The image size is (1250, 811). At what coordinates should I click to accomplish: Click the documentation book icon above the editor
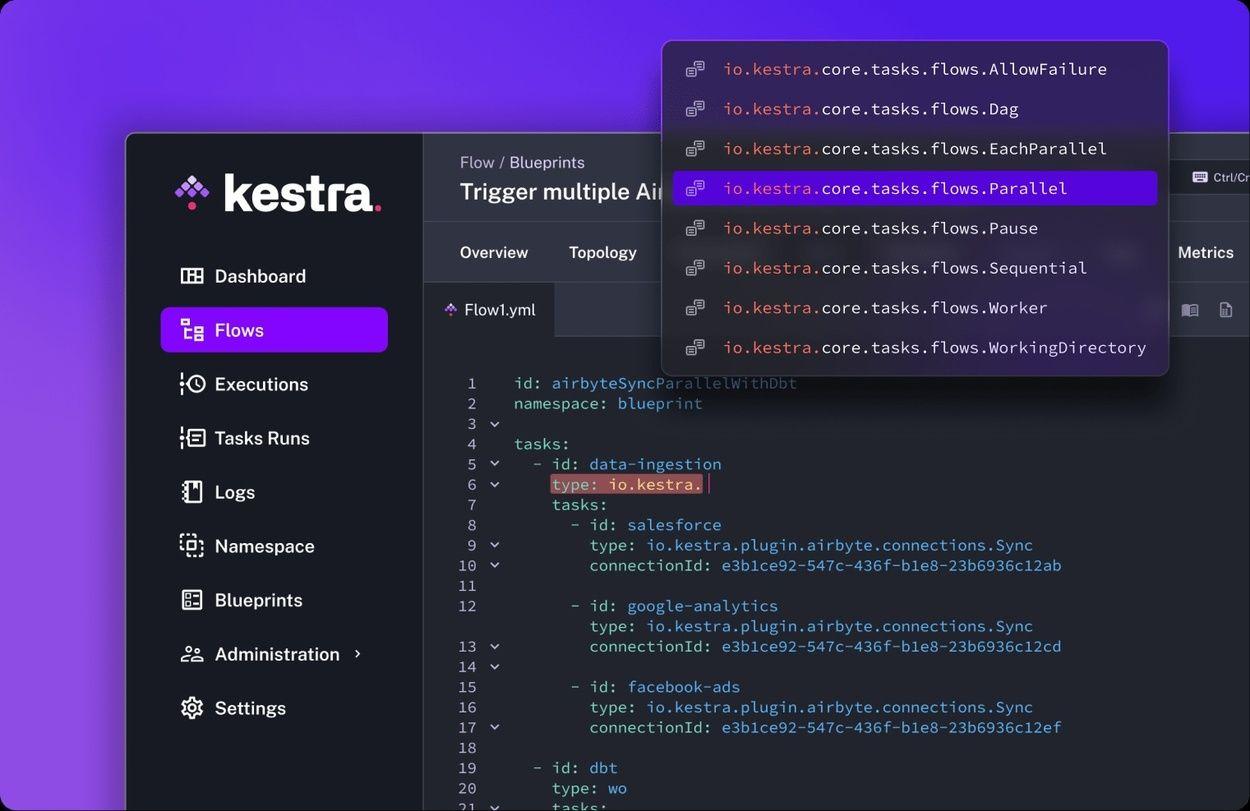click(1190, 309)
